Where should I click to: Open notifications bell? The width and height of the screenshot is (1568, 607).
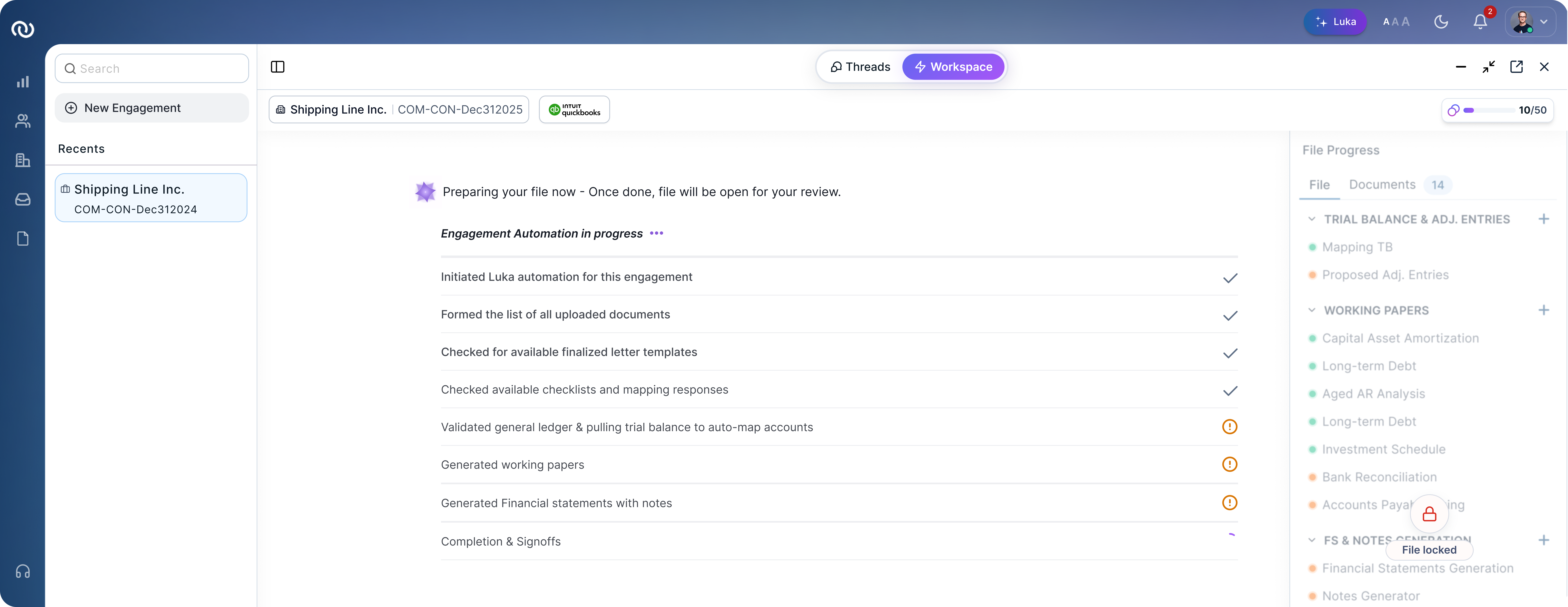1480,22
